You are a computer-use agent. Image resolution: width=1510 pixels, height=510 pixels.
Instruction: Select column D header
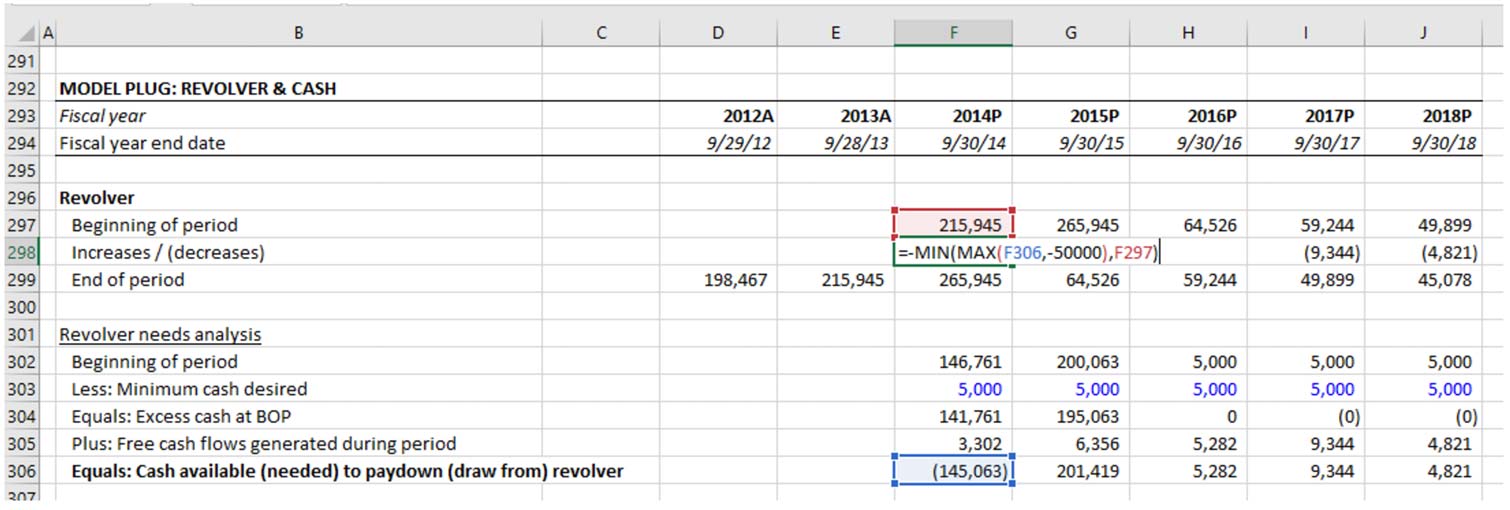[718, 33]
